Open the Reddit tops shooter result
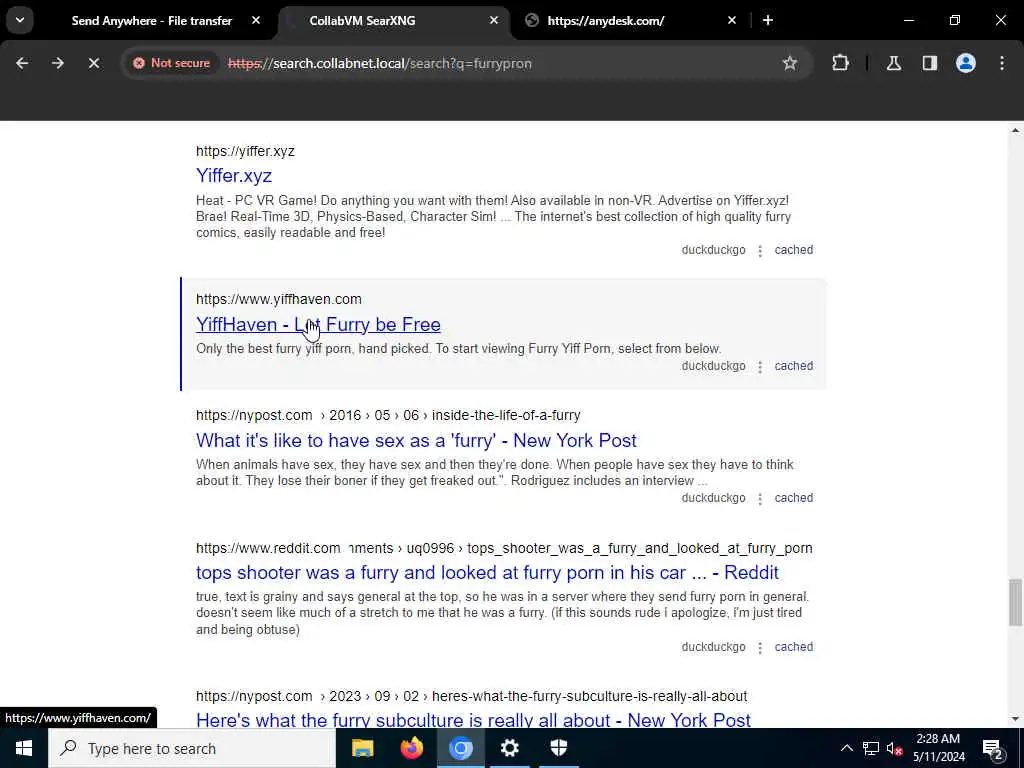The width and height of the screenshot is (1024, 768). [x=487, y=573]
